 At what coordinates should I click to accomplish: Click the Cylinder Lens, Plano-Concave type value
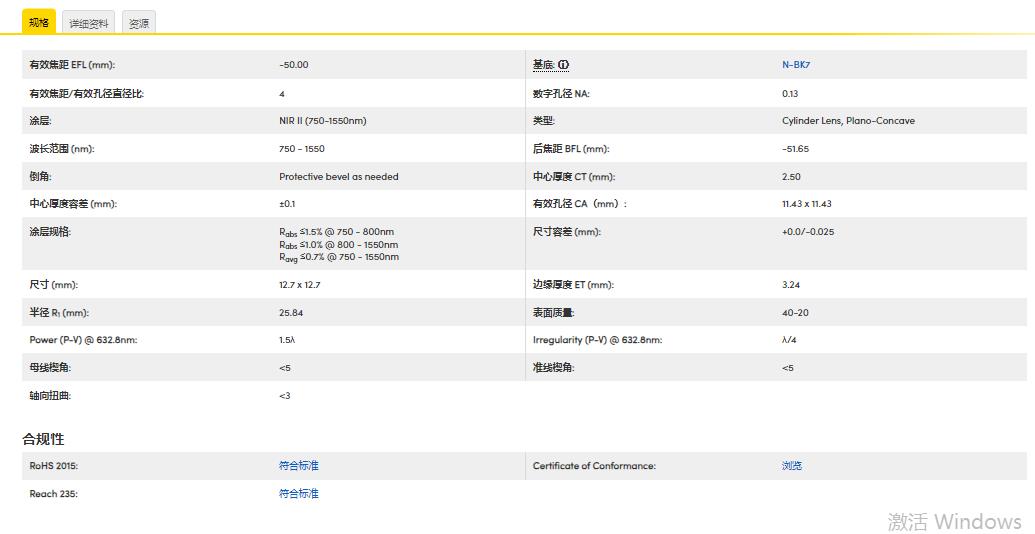847,121
